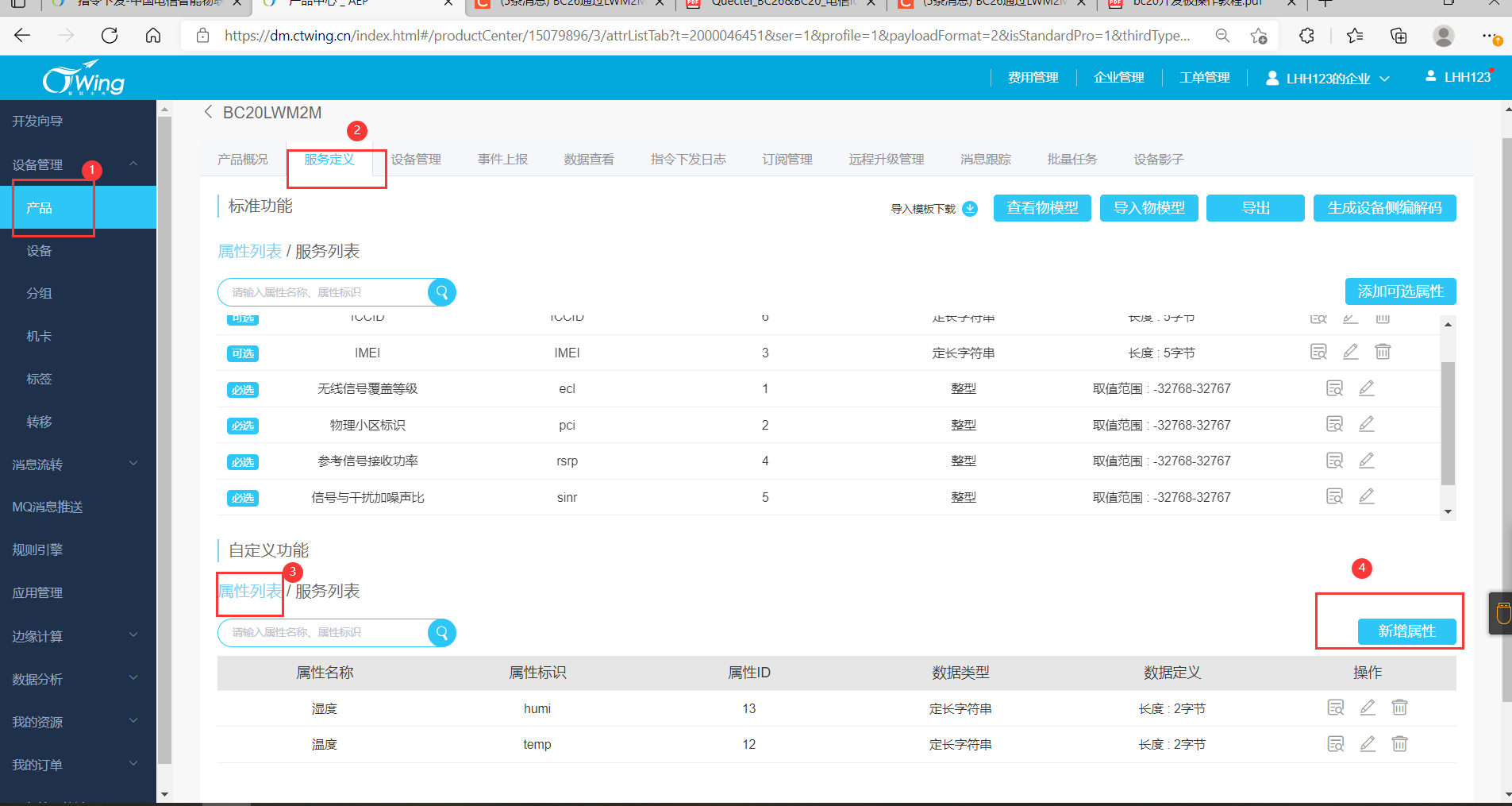Screen dimensions: 1512x806
Task: Click the 导入物模型 button
Action: (x=1148, y=208)
